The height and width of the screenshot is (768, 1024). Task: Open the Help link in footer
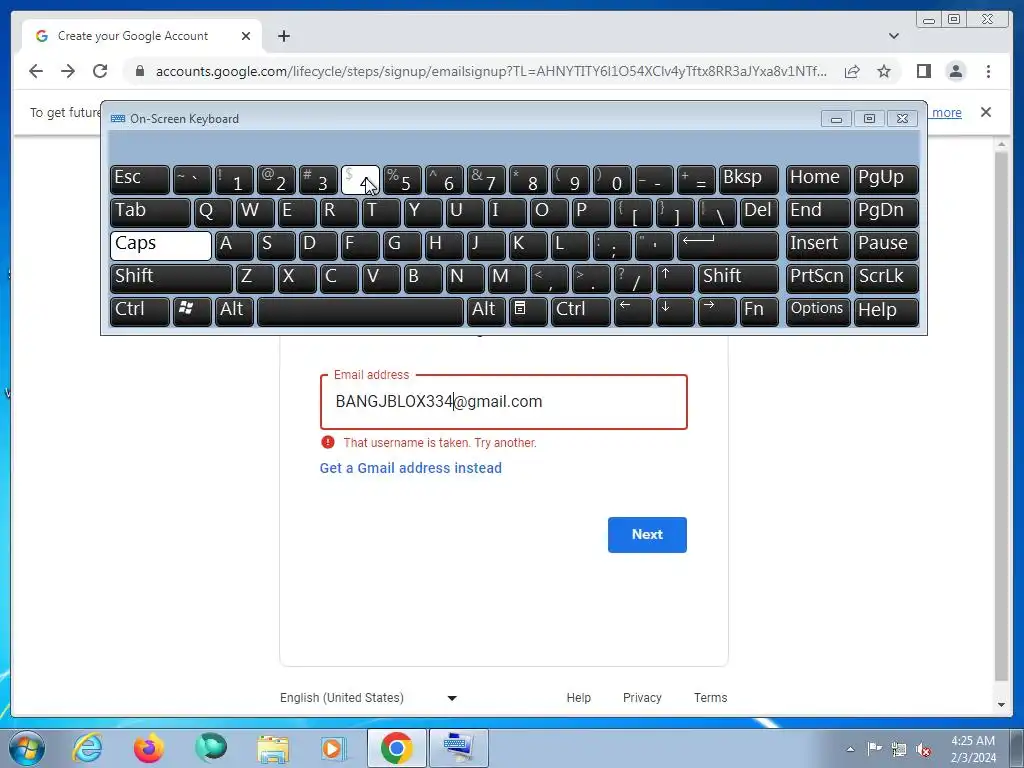[x=579, y=697]
